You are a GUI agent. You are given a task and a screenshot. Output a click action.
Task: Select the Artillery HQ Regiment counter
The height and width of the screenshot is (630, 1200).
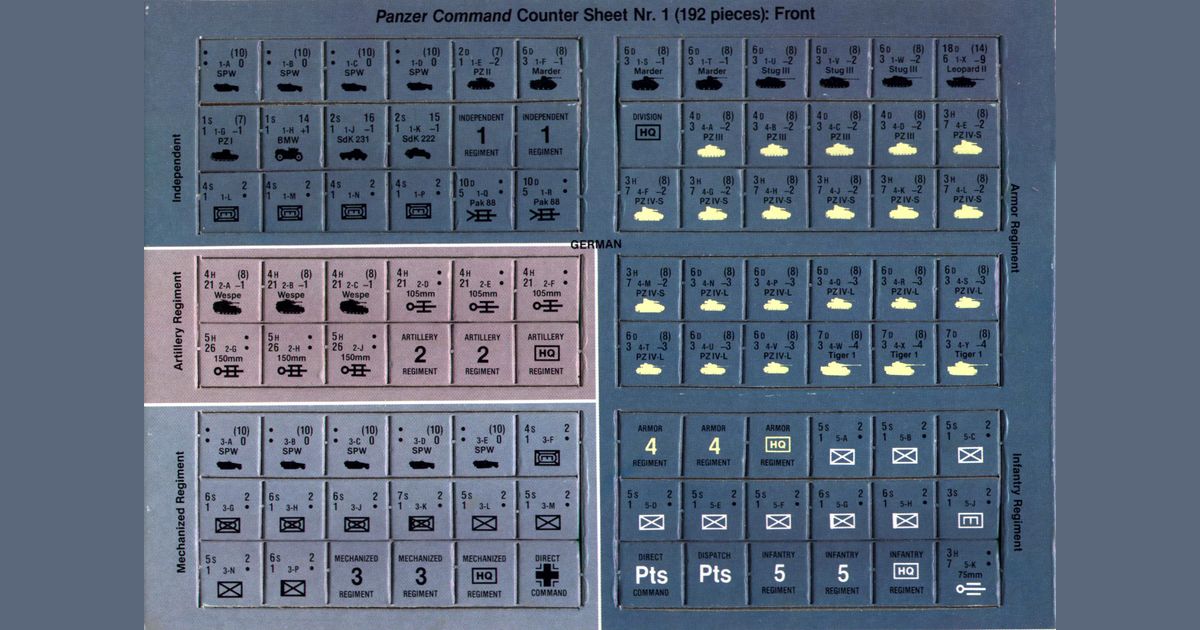(x=548, y=354)
